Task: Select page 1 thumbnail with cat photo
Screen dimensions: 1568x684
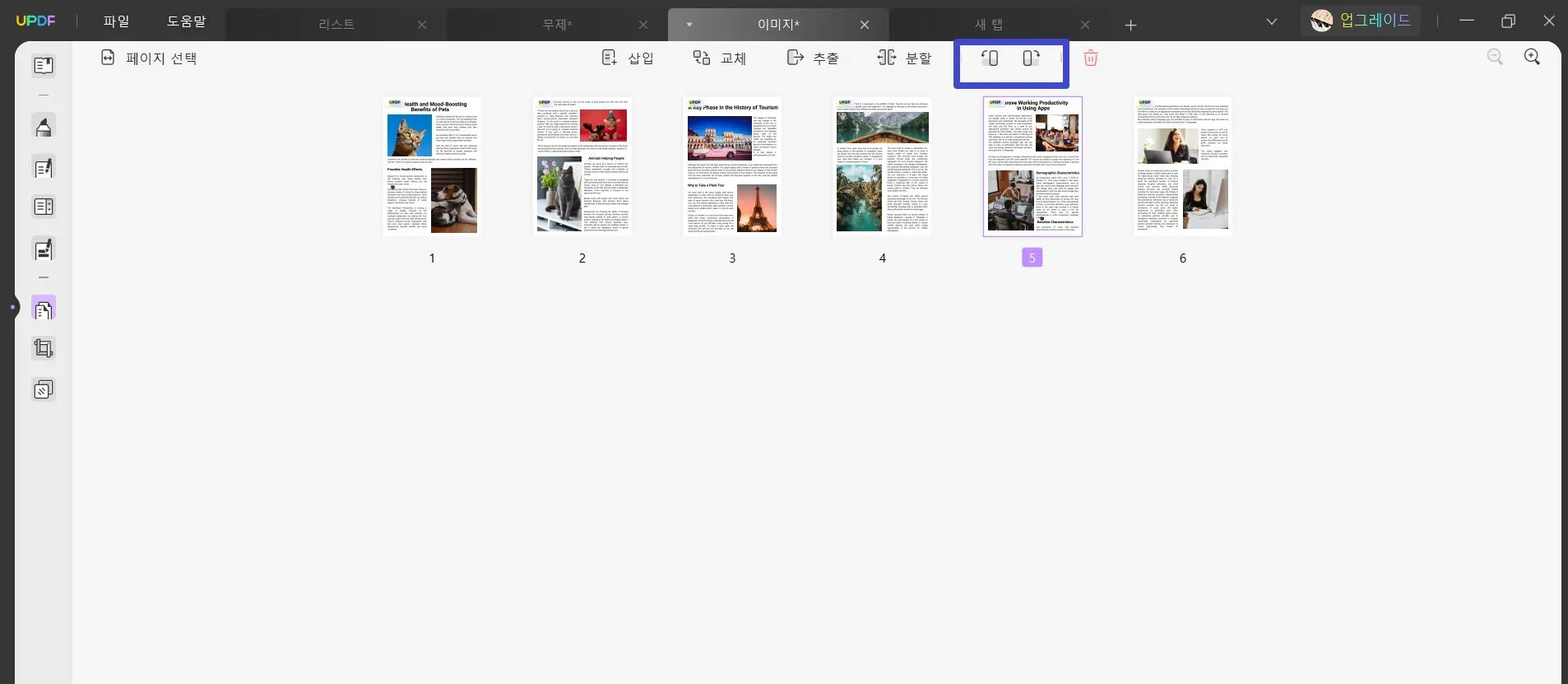Action: pyautogui.click(x=432, y=166)
